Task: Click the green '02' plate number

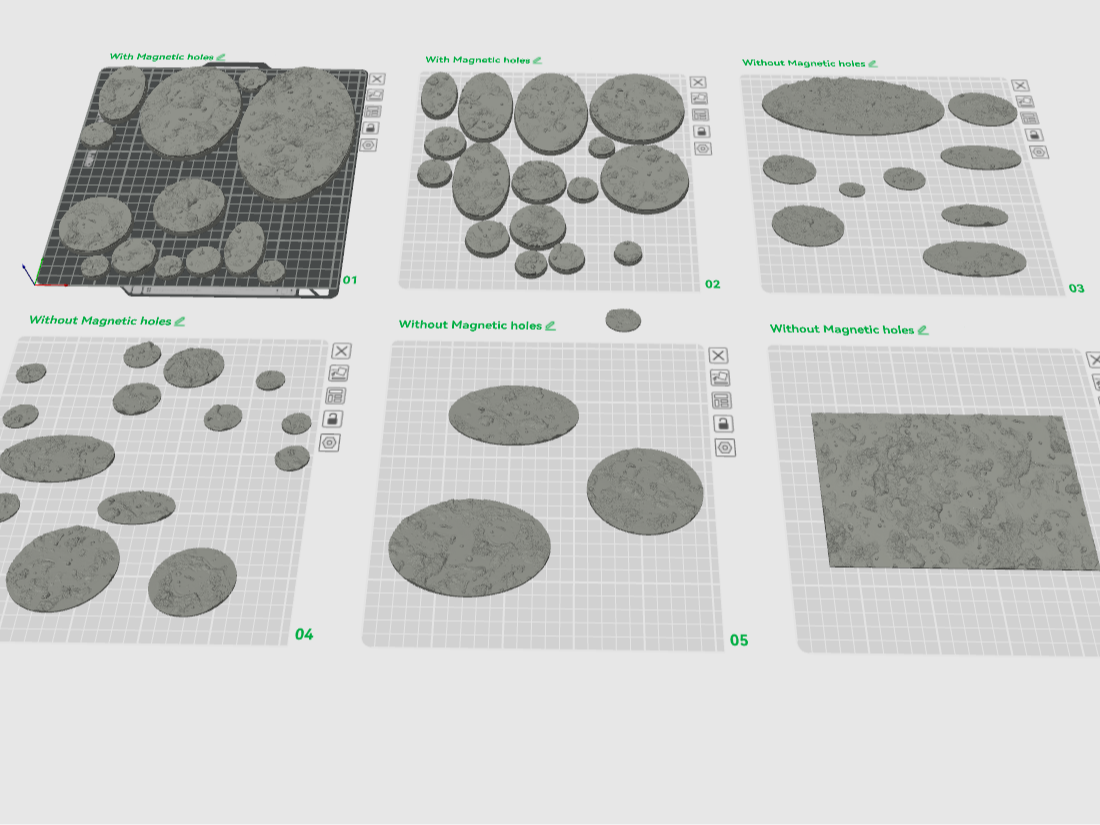Action: (713, 284)
